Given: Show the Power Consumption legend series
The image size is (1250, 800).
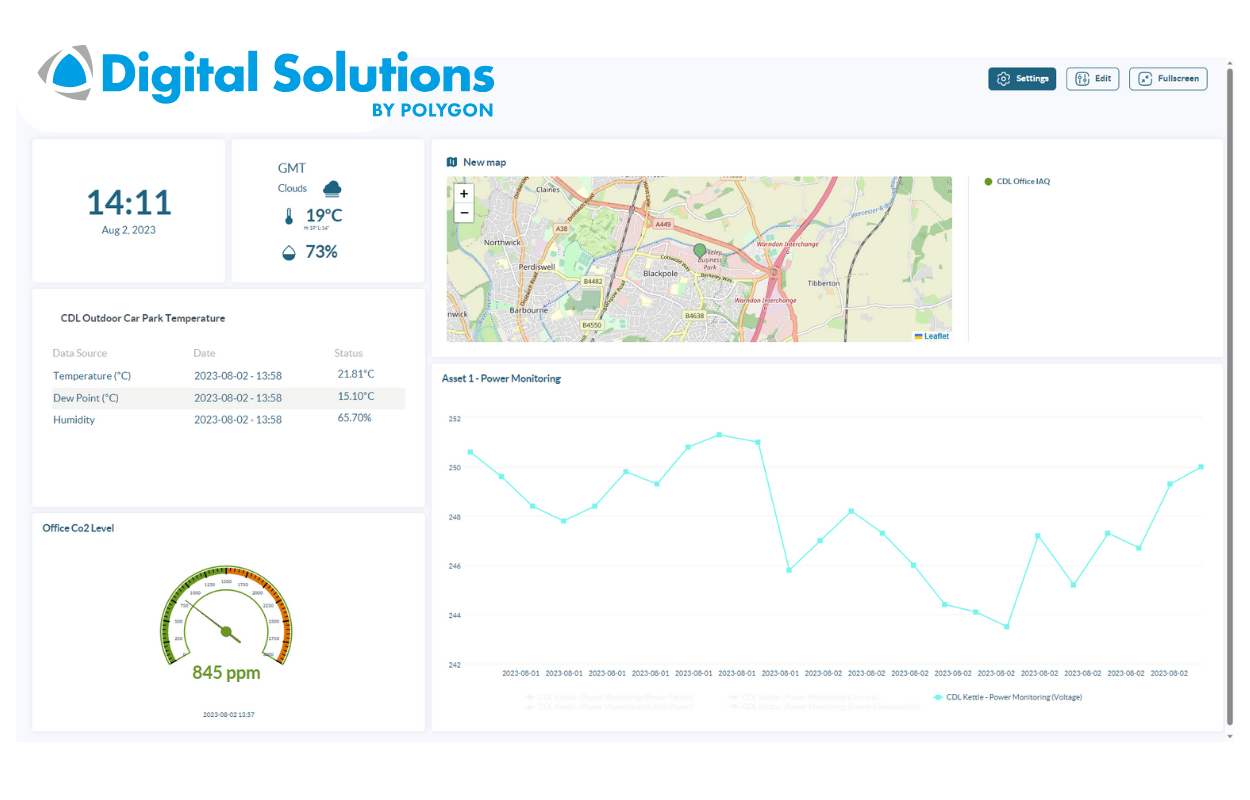Looking at the screenshot, I should (x=823, y=707).
